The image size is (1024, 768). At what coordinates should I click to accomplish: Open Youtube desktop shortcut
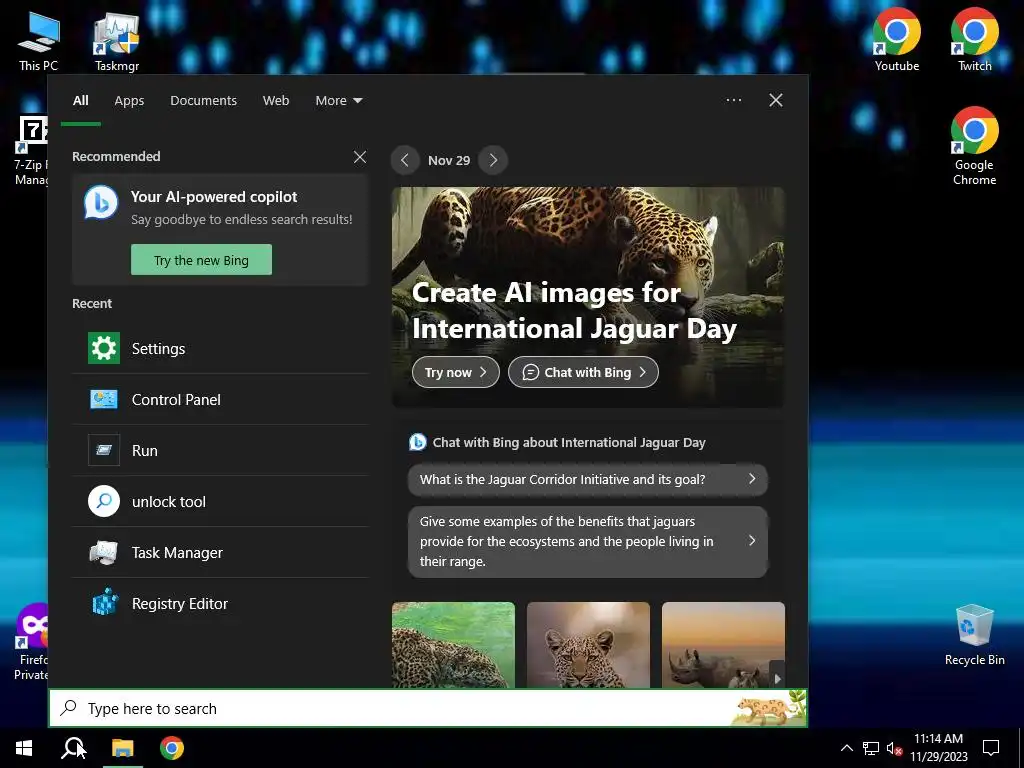897,39
